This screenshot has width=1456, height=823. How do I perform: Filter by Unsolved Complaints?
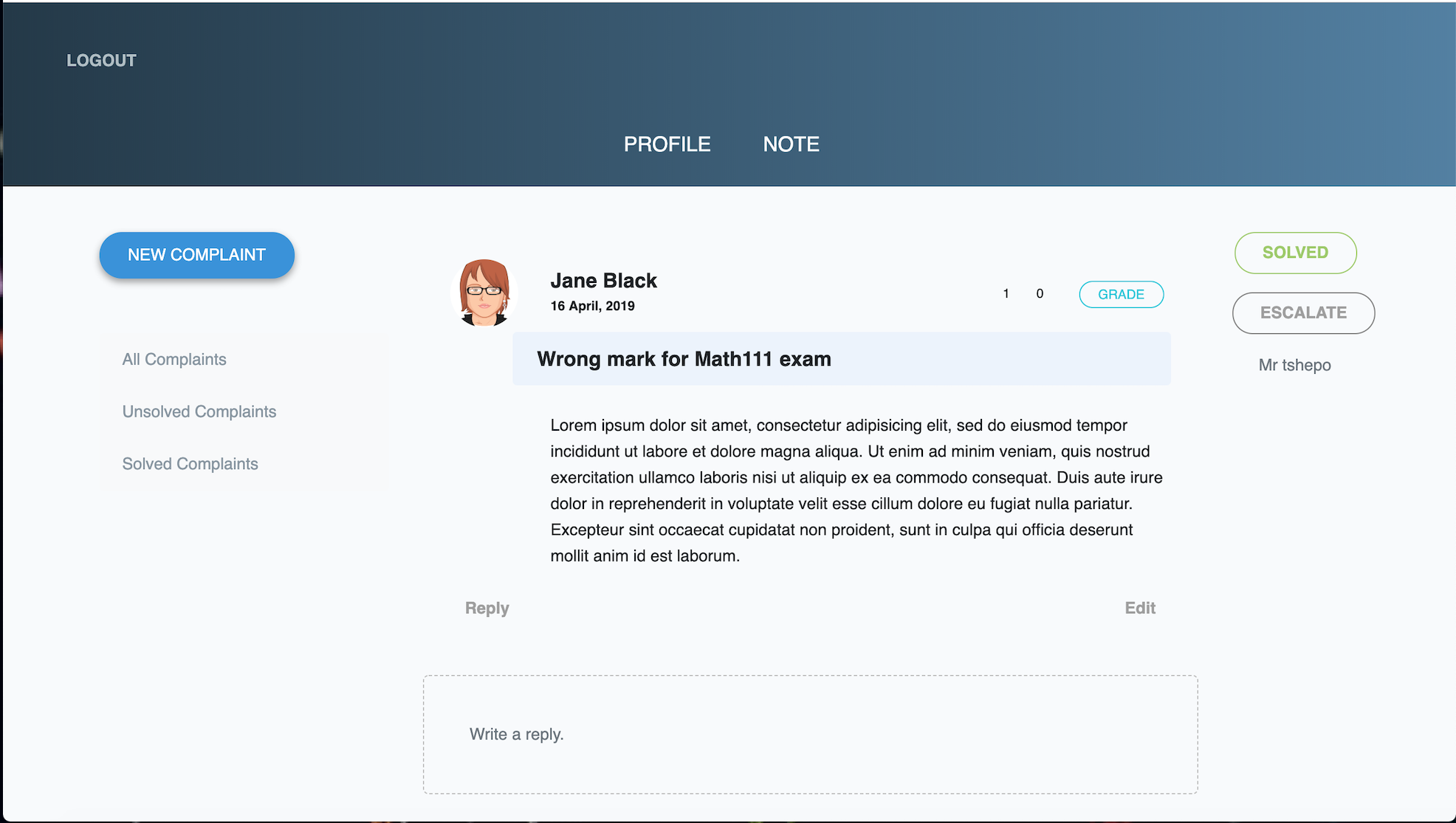tap(199, 411)
